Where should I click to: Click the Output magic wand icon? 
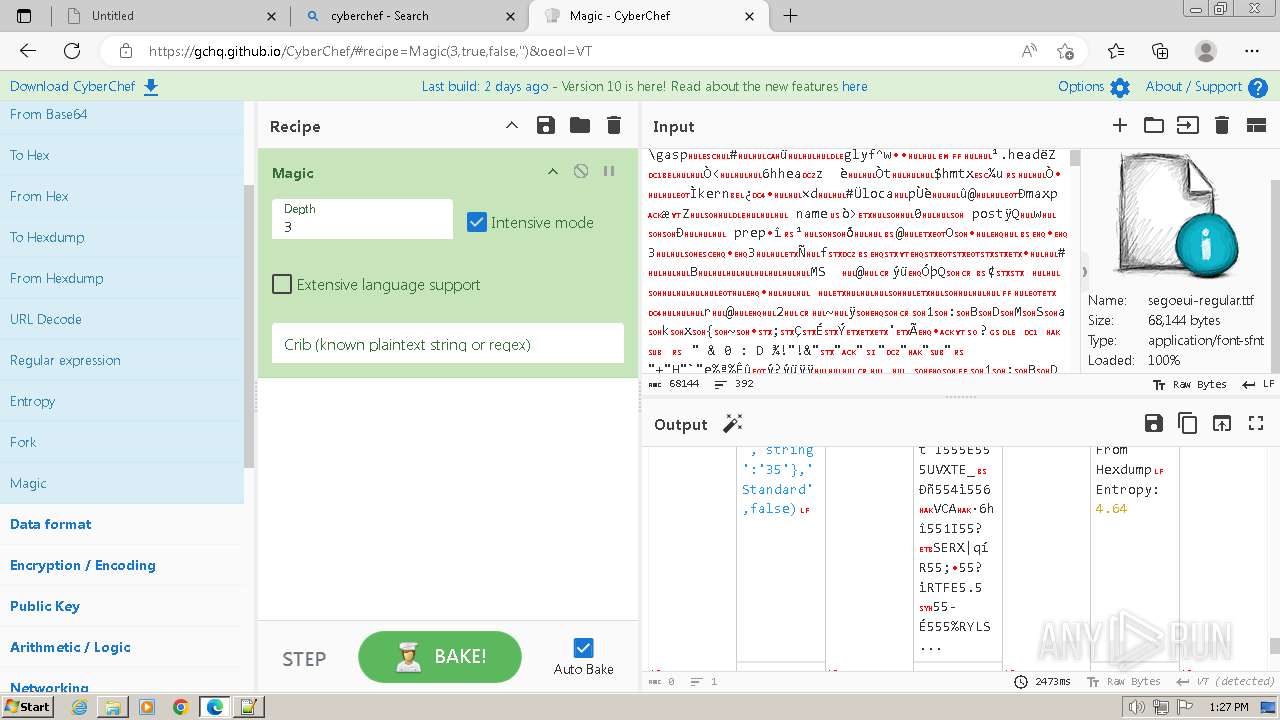pos(733,424)
